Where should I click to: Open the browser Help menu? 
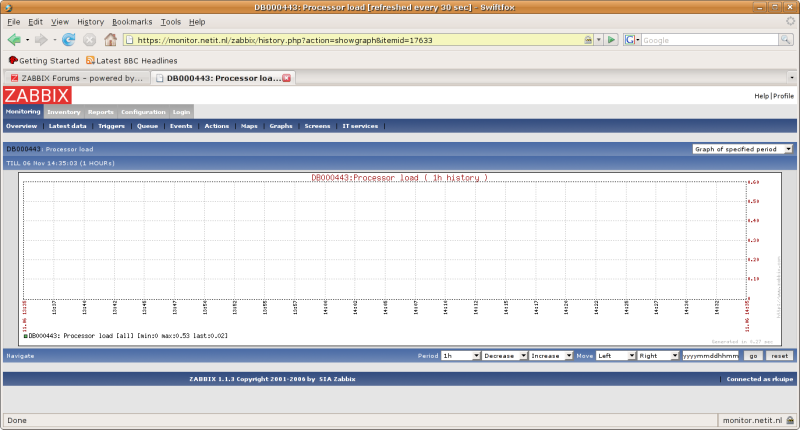[197, 22]
